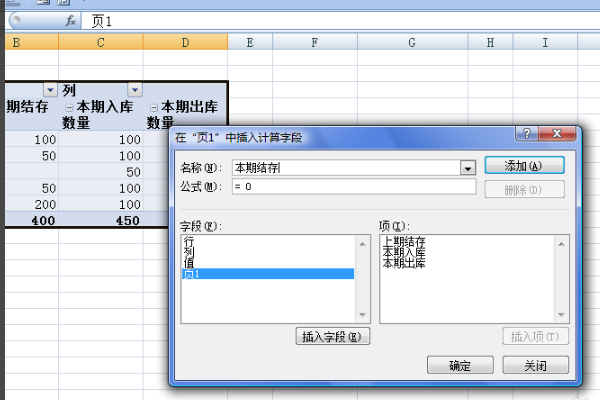Click the 添加 add button
600x400 pixels.
tap(524, 166)
